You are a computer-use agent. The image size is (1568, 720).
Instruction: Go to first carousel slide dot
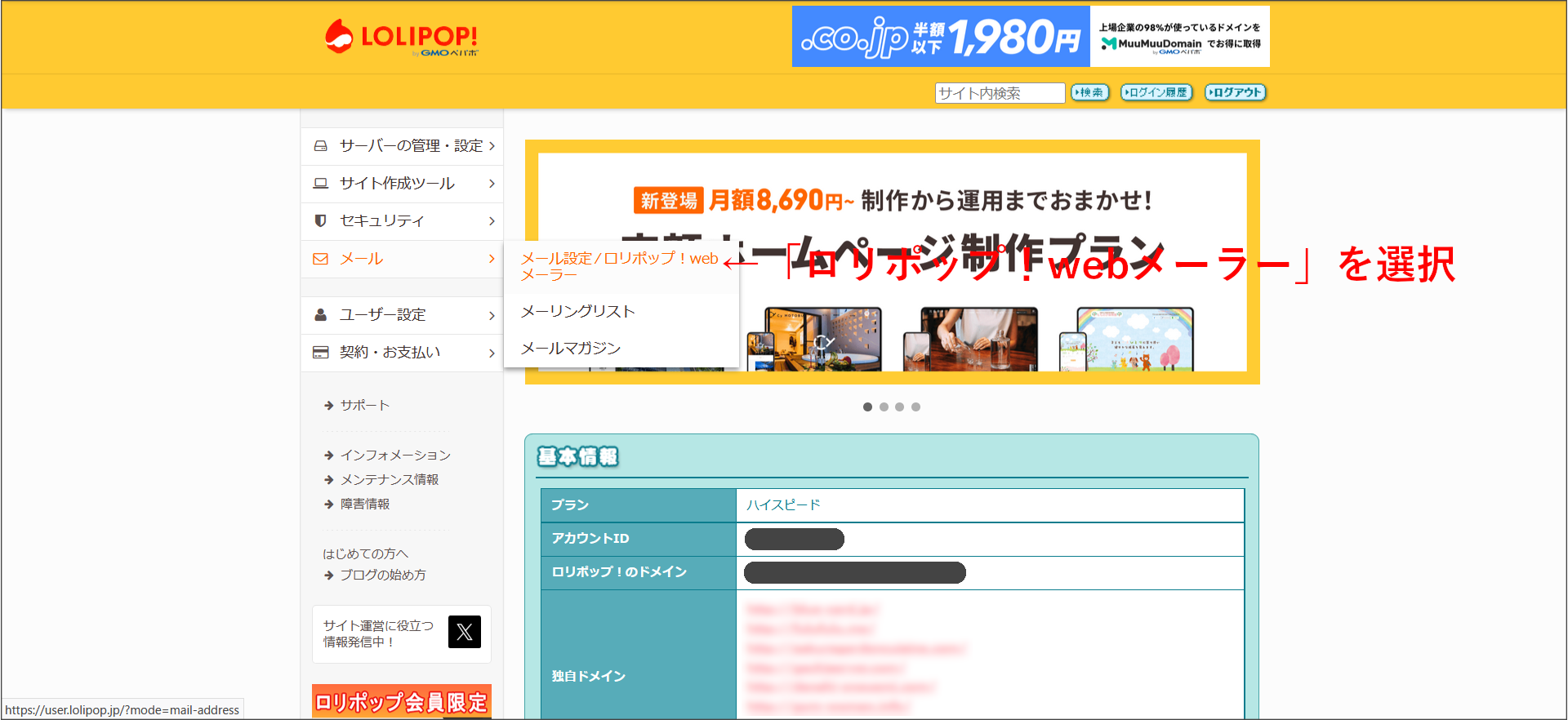pyautogui.click(x=867, y=407)
